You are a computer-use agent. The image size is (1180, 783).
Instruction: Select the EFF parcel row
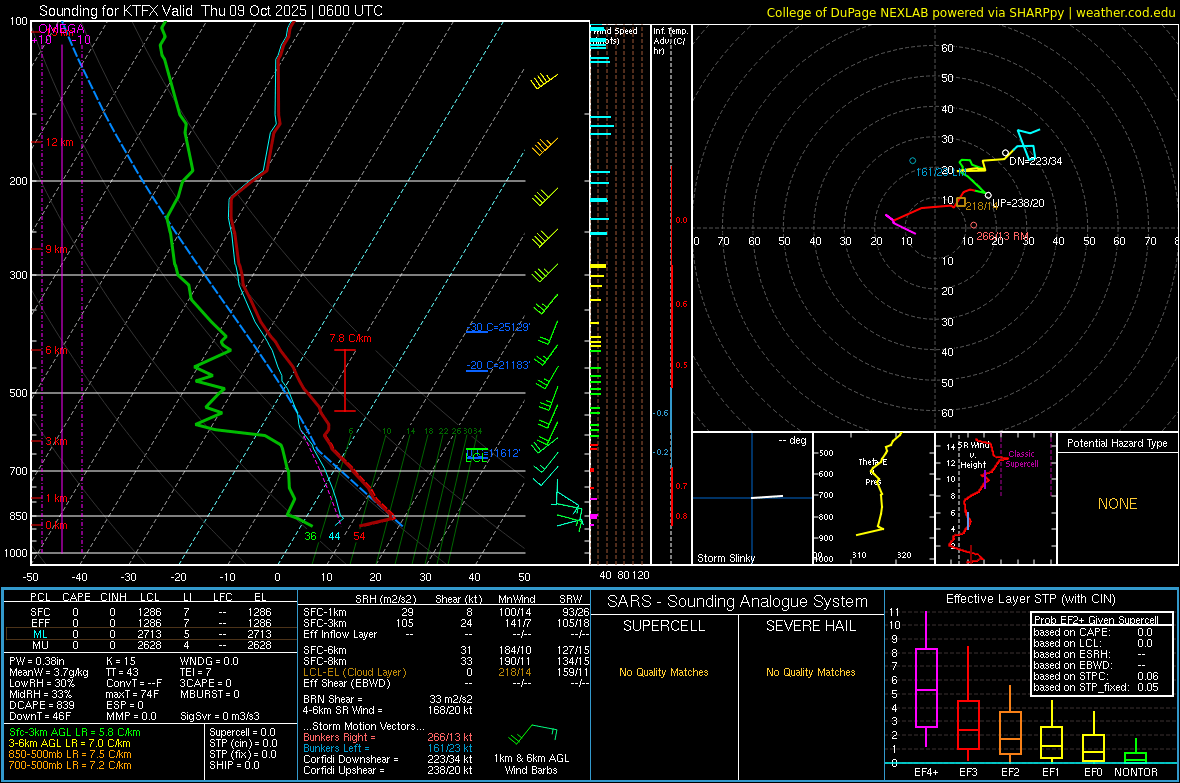tap(151, 623)
